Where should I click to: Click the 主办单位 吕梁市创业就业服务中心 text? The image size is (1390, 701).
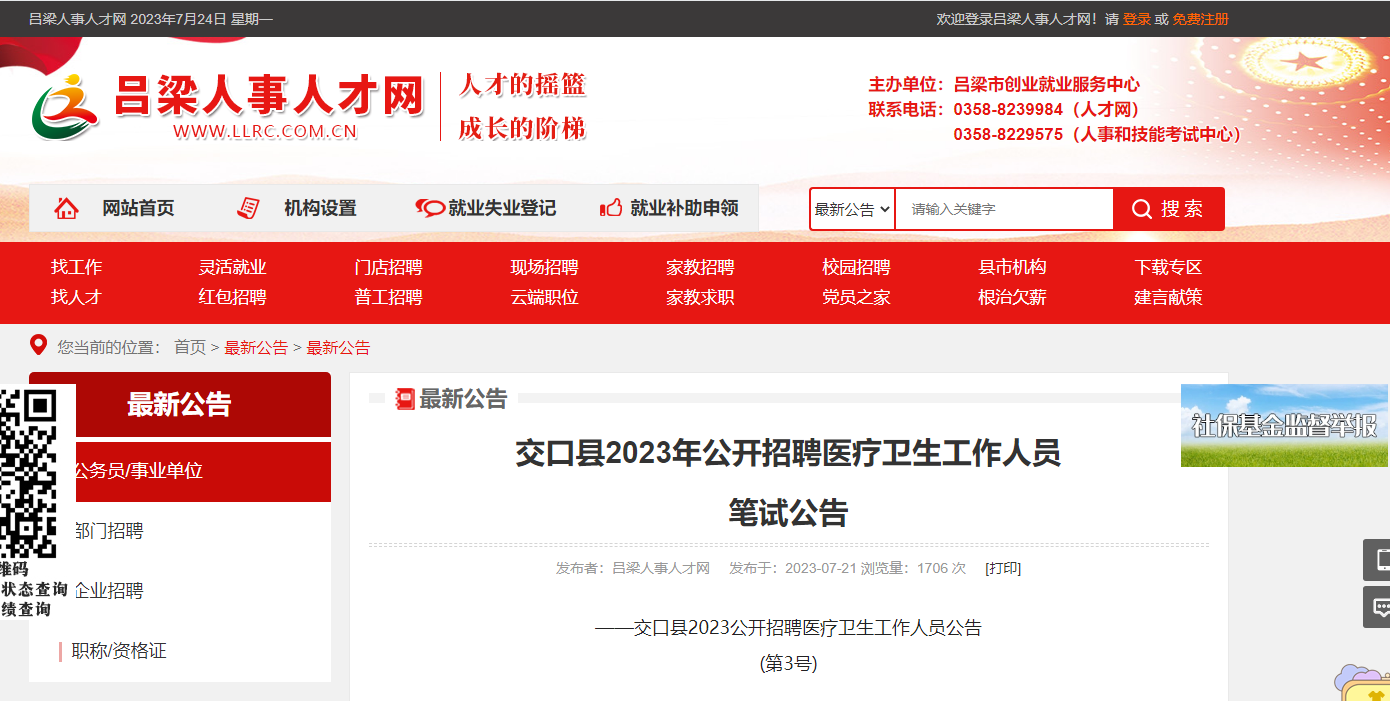click(1004, 84)
